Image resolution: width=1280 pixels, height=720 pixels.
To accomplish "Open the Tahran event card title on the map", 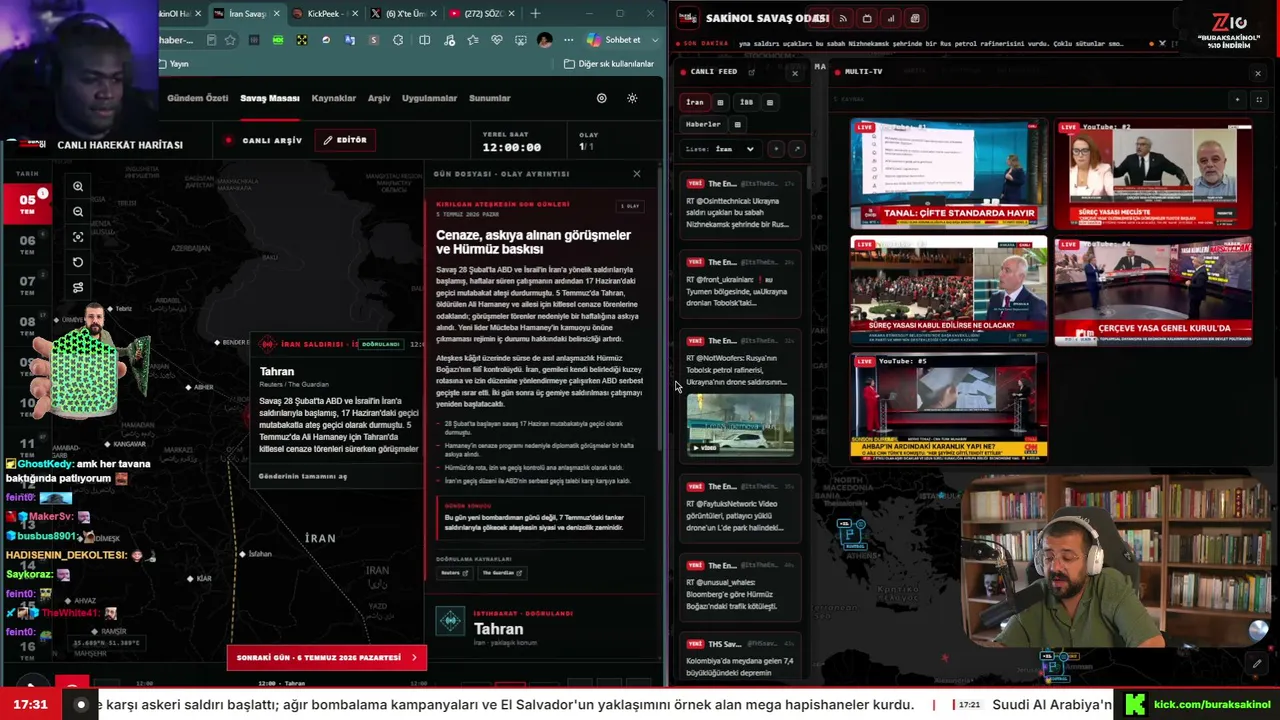I will pos(277,371).
